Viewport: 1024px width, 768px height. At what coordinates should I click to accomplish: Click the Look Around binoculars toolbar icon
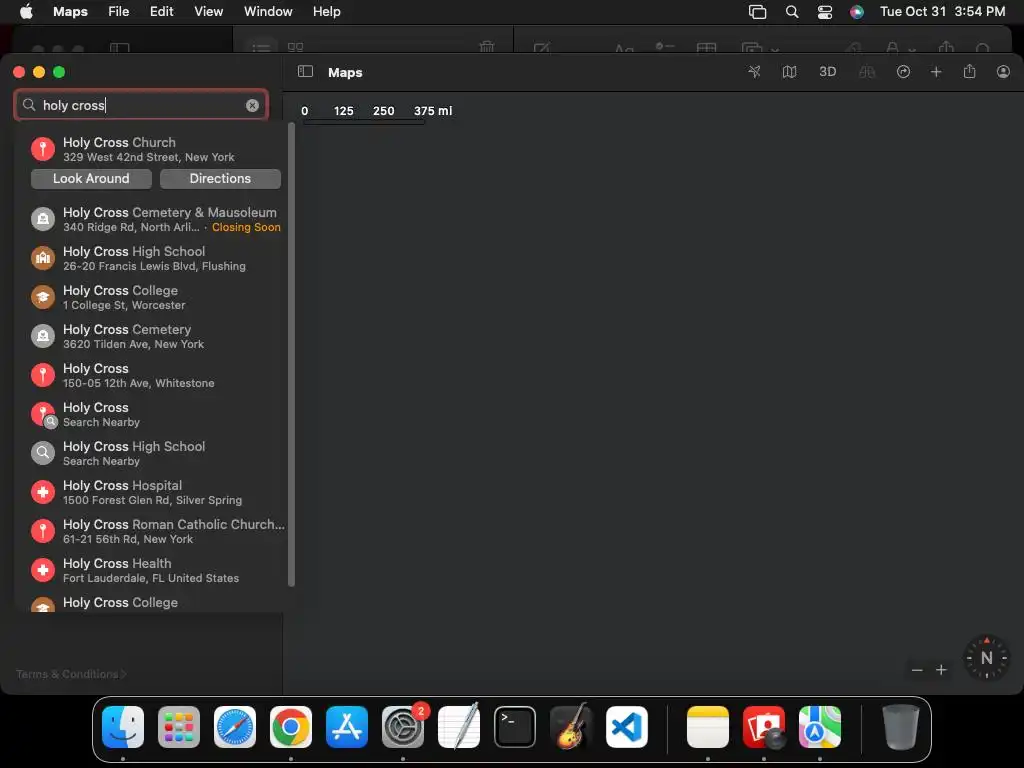(x=867, y=72)
